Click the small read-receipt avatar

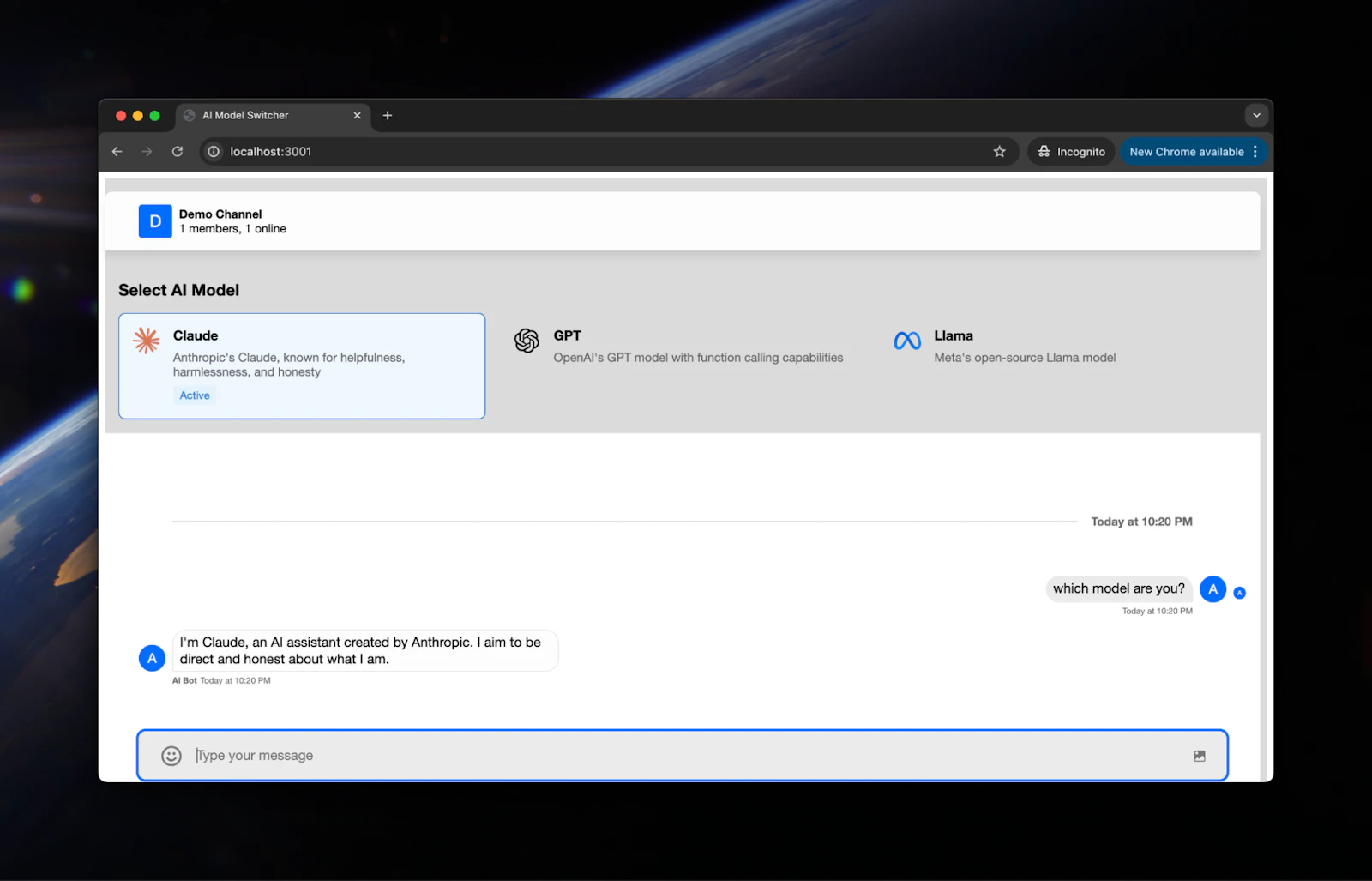pos(1239,593)
